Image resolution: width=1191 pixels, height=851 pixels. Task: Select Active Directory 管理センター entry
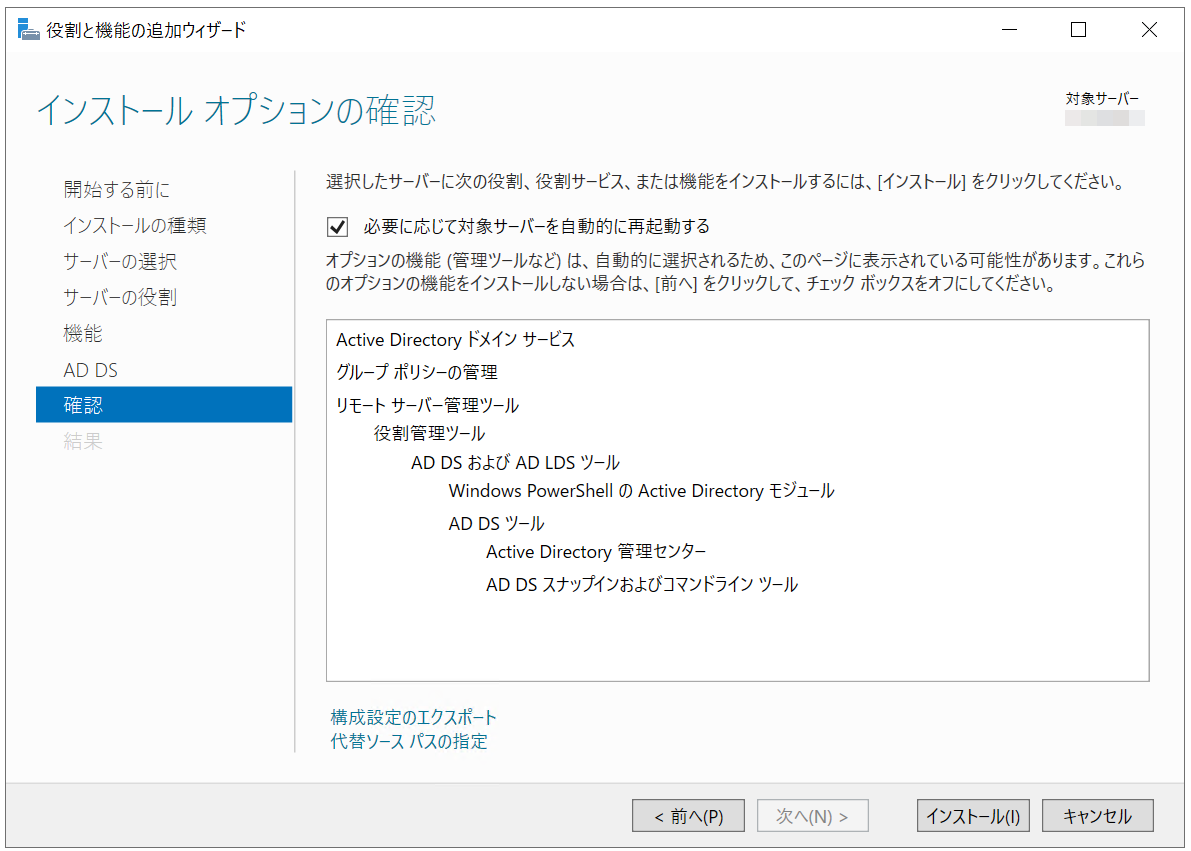coord(596,552)
